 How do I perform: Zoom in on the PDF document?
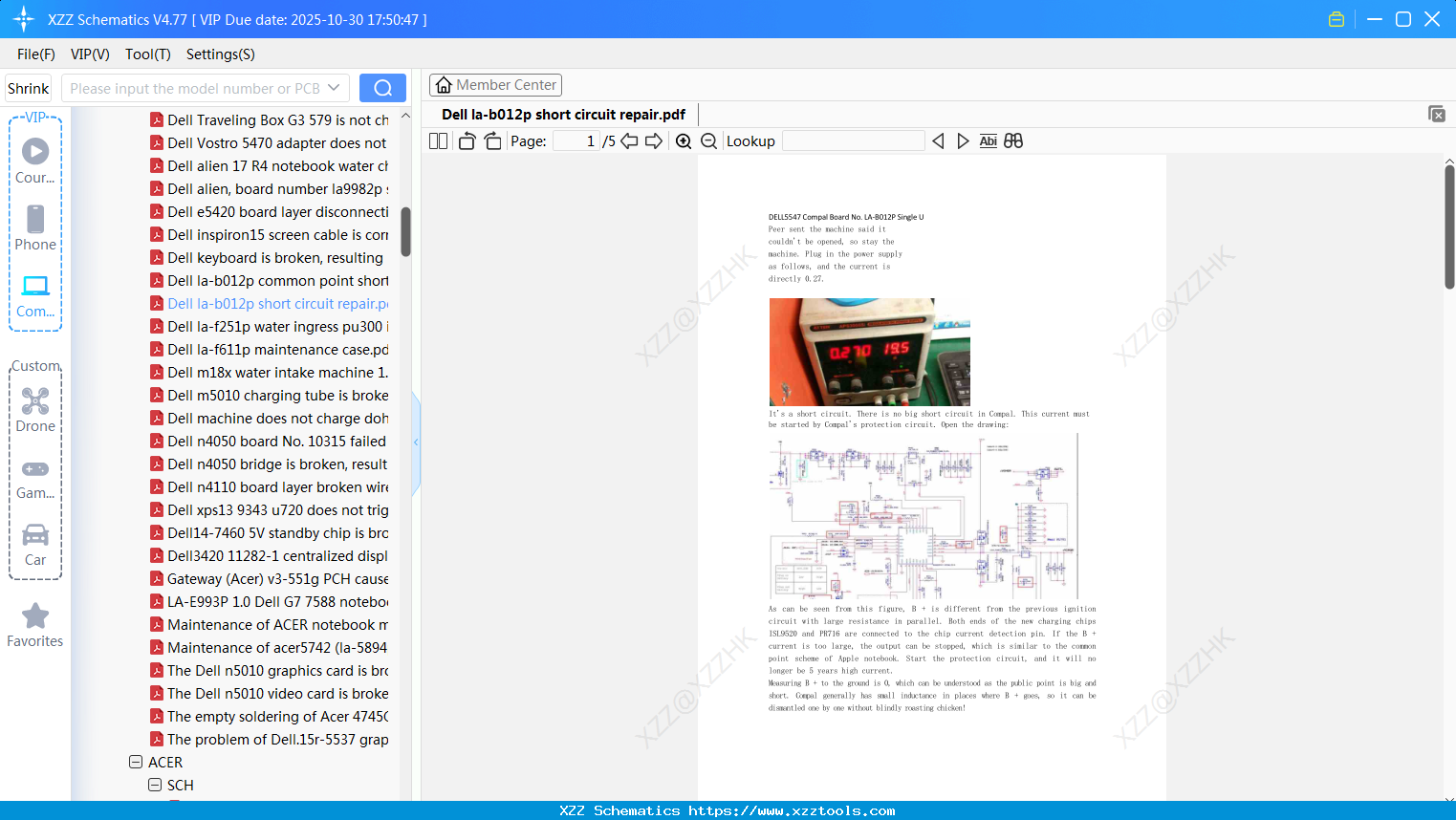tap(684, 141)
